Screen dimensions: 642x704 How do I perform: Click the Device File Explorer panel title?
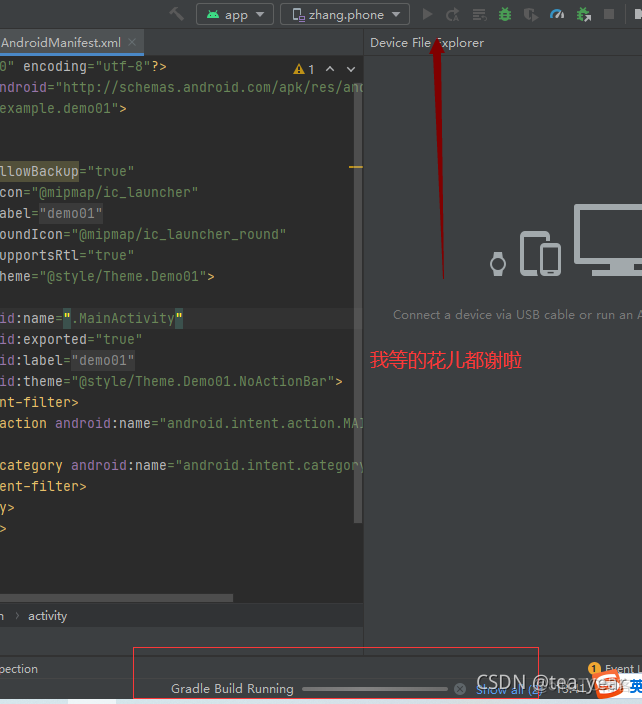pyautogui.click(x=427, y=43)
